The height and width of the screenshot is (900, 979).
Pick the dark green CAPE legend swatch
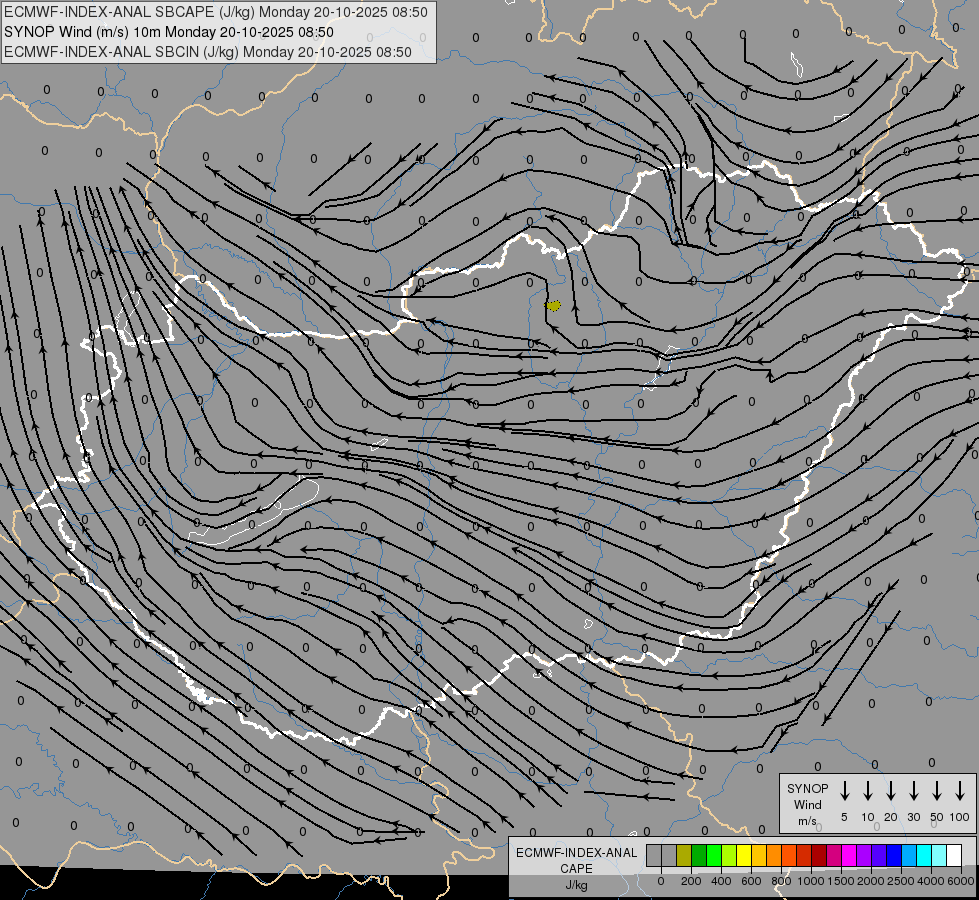[x=699, y=855]
